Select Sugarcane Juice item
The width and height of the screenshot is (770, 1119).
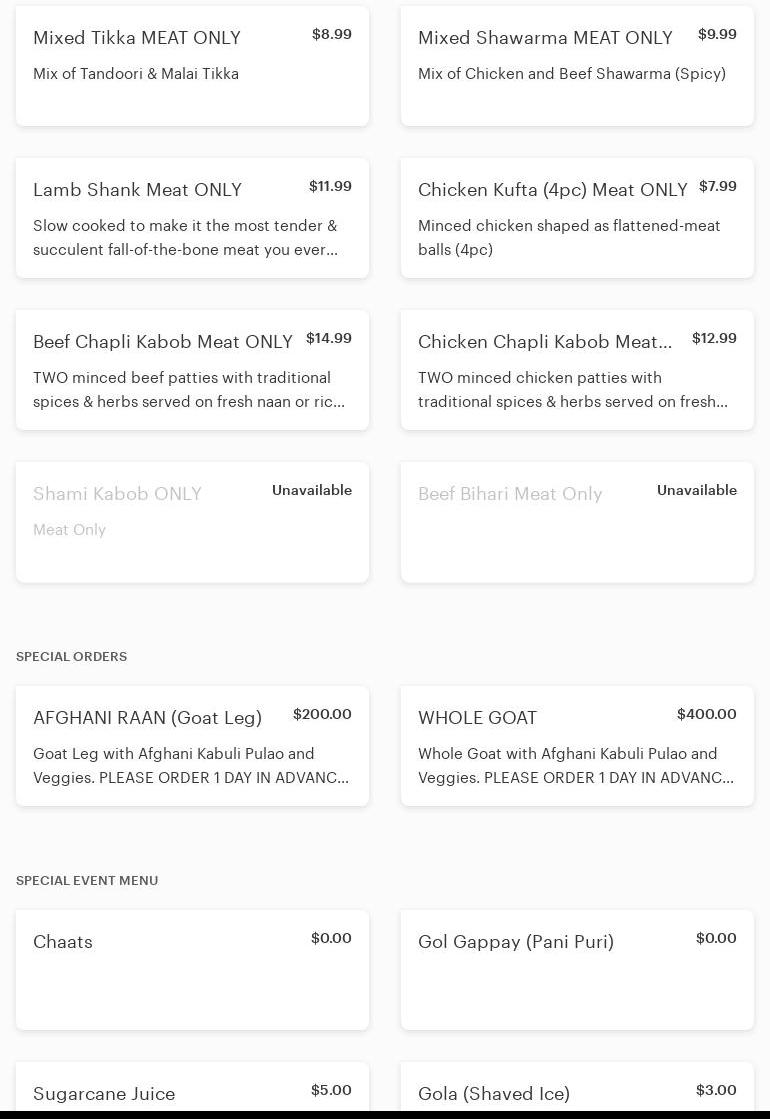point(104,1093)
